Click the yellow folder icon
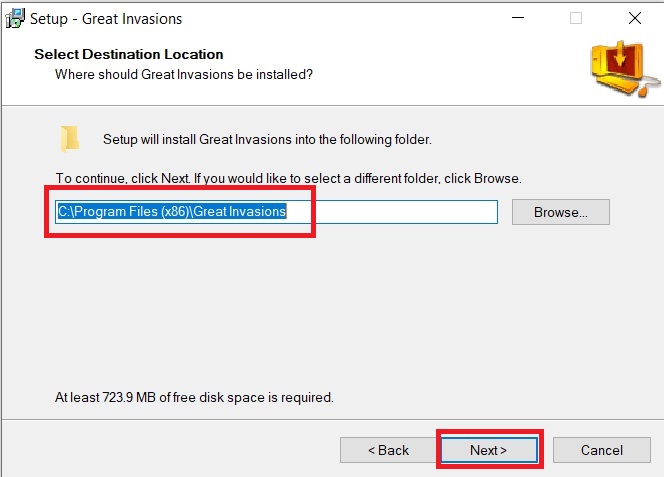 point(69,139)
